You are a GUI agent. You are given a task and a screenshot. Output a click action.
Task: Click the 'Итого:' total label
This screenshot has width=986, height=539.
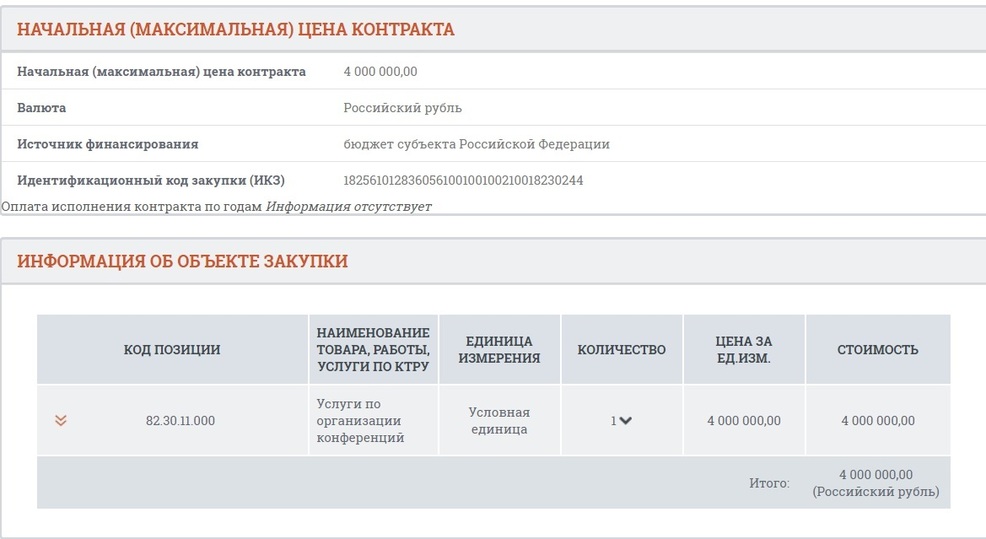point(769,483)
